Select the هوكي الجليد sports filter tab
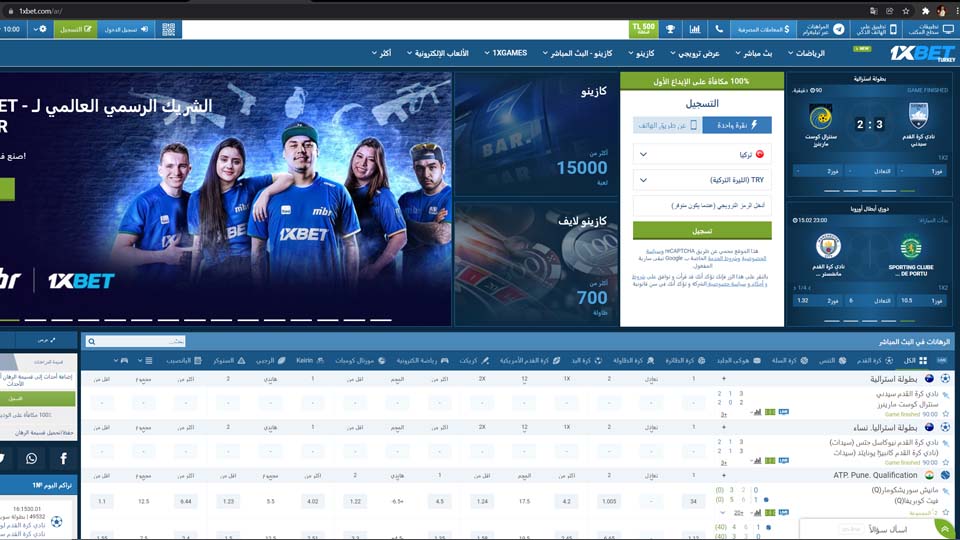This screenshot has width=960, height=540. pos(739,361)
